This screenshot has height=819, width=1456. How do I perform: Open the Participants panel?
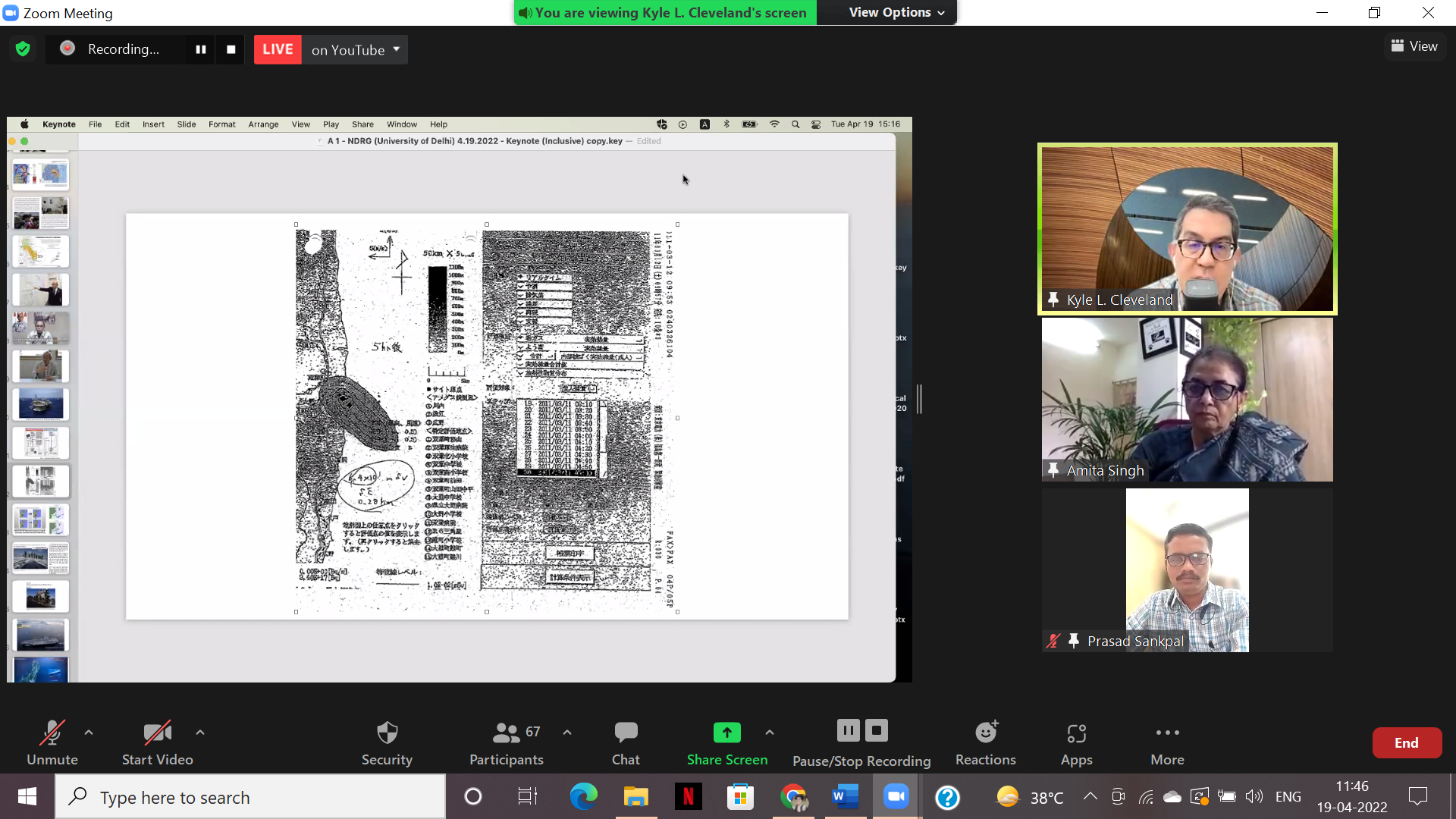[507, 742]
